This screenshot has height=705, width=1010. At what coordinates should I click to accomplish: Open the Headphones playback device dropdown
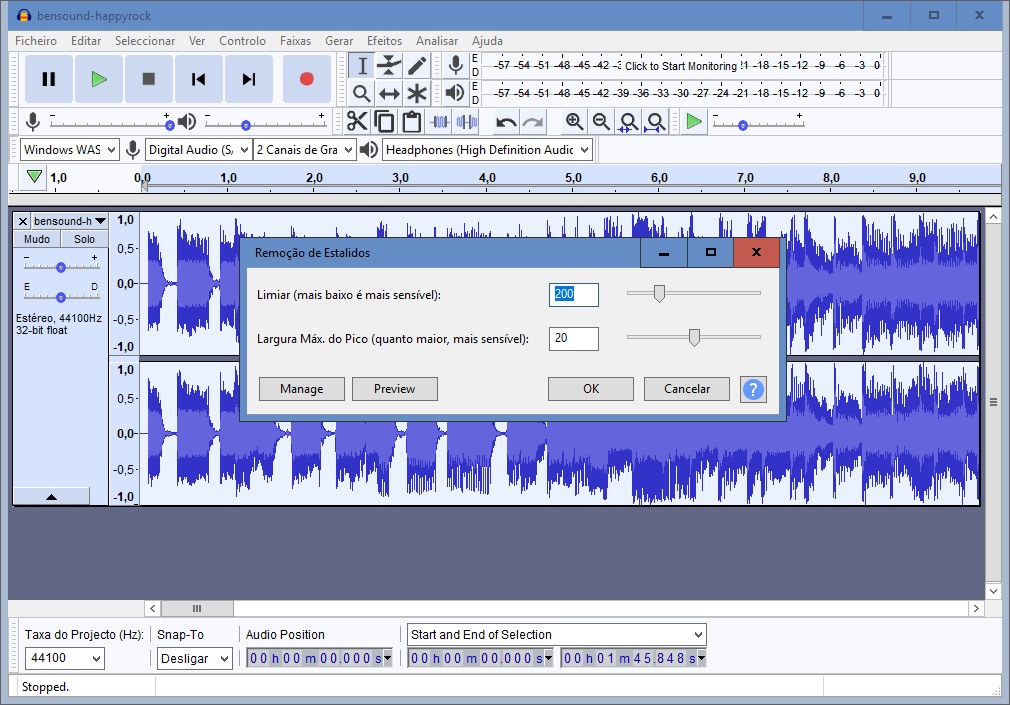[487, 150]
